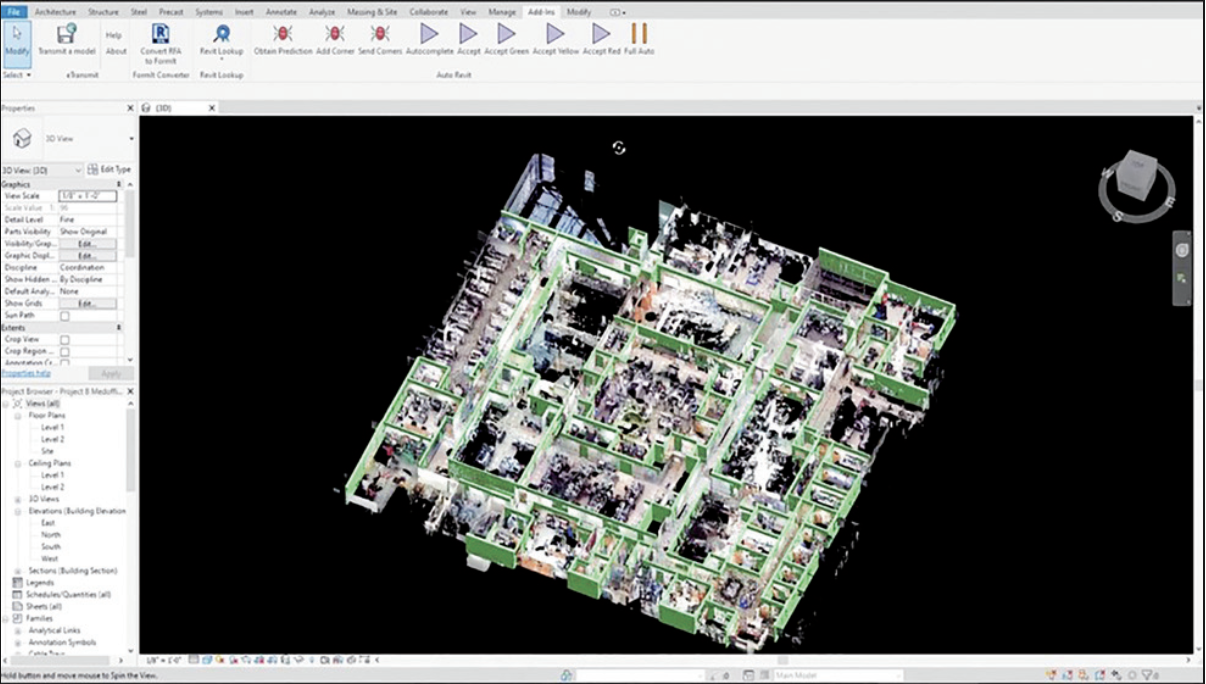Click the View Scale input field
Image resolution: width=1206 pixels, height=684 pixels.
[x=88, y=196]
